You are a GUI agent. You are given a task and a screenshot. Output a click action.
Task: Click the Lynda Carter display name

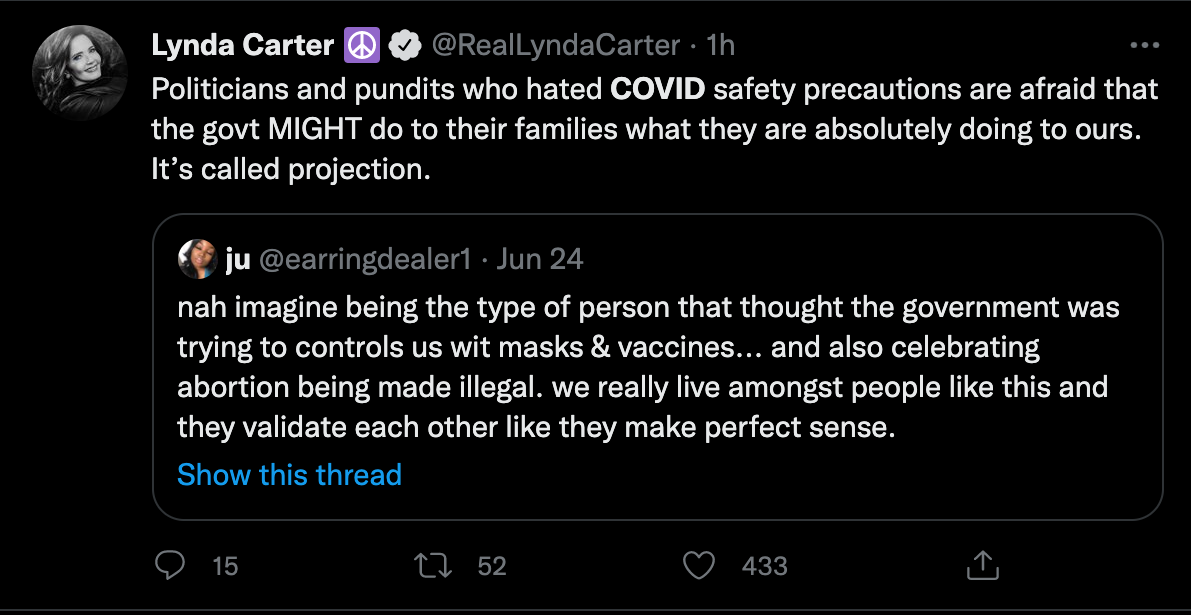[x=243, y=45]
